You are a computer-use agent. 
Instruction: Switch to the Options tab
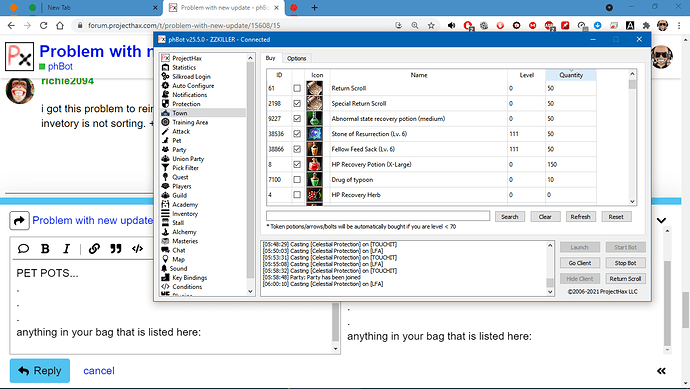297,59
